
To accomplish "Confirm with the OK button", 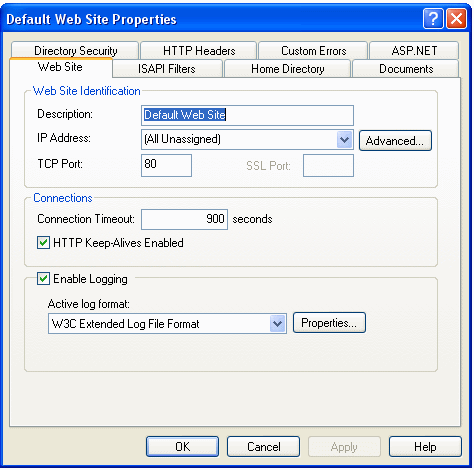I will pos(183,447).
